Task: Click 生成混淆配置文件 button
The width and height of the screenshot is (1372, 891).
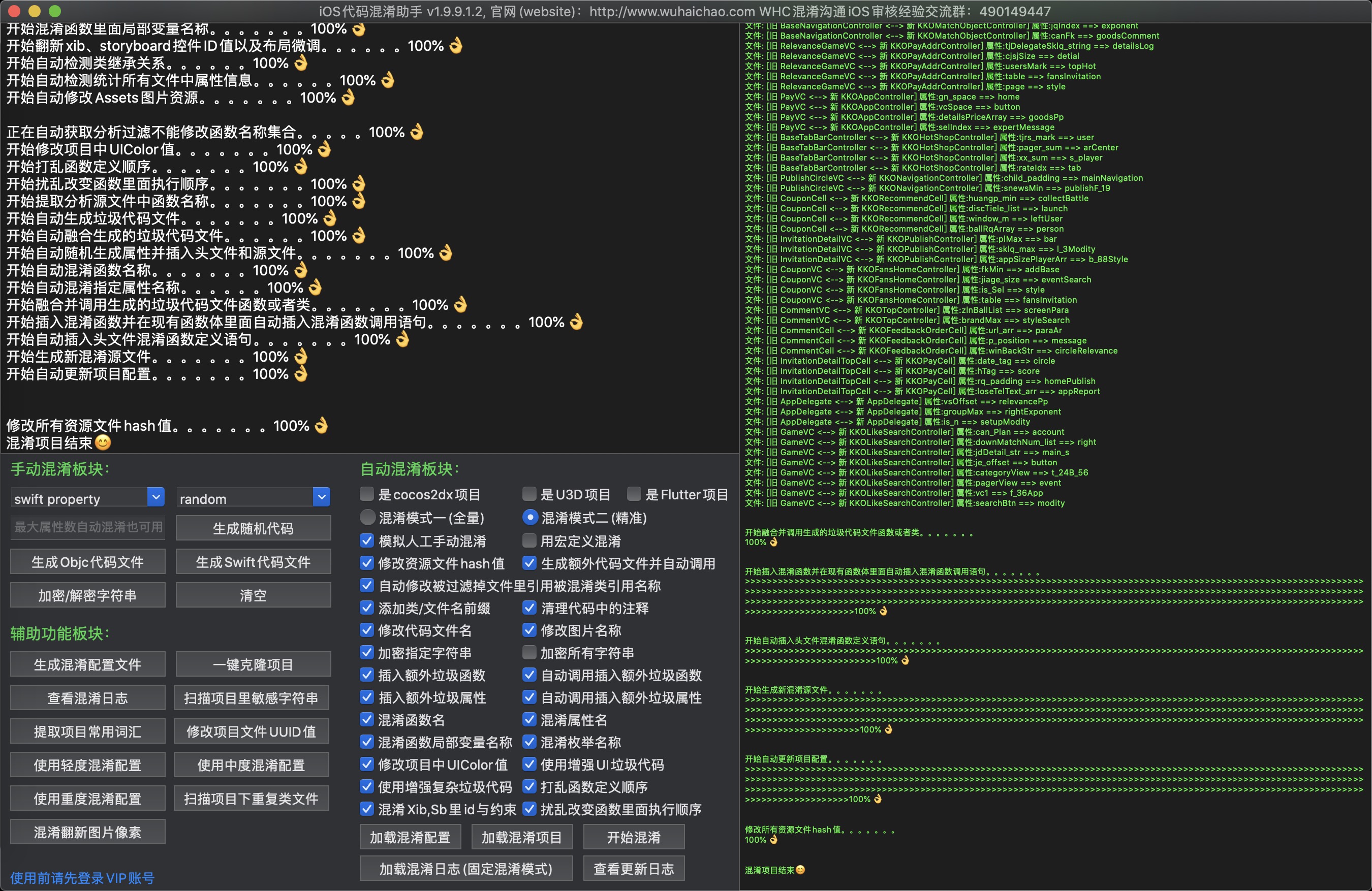Action: coord(87,664)
